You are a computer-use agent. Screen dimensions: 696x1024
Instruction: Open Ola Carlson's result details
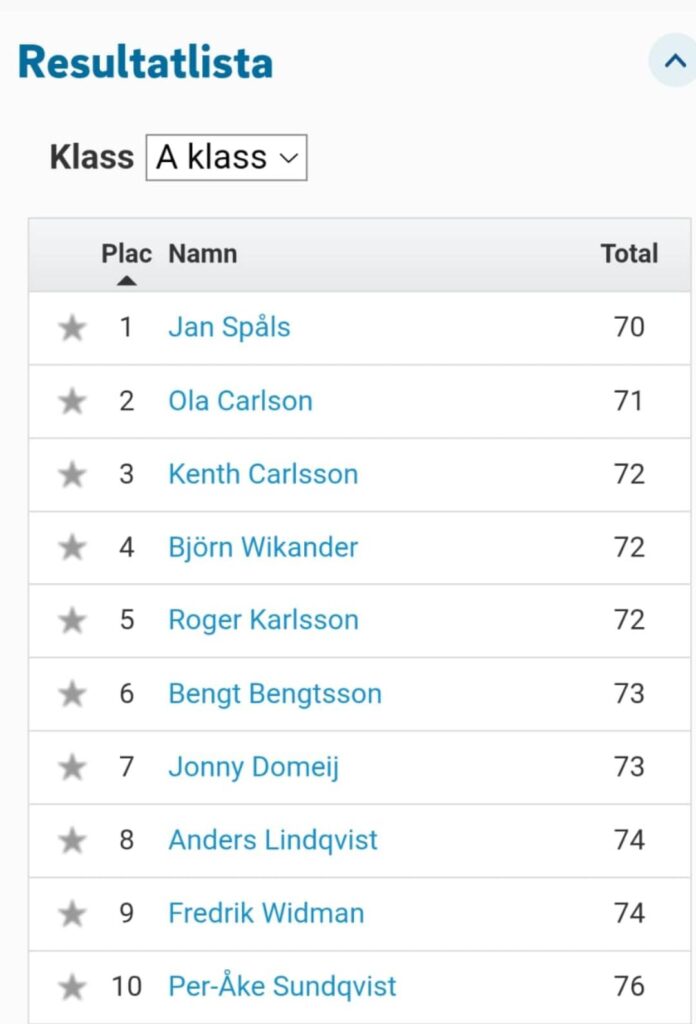[240, 401]
